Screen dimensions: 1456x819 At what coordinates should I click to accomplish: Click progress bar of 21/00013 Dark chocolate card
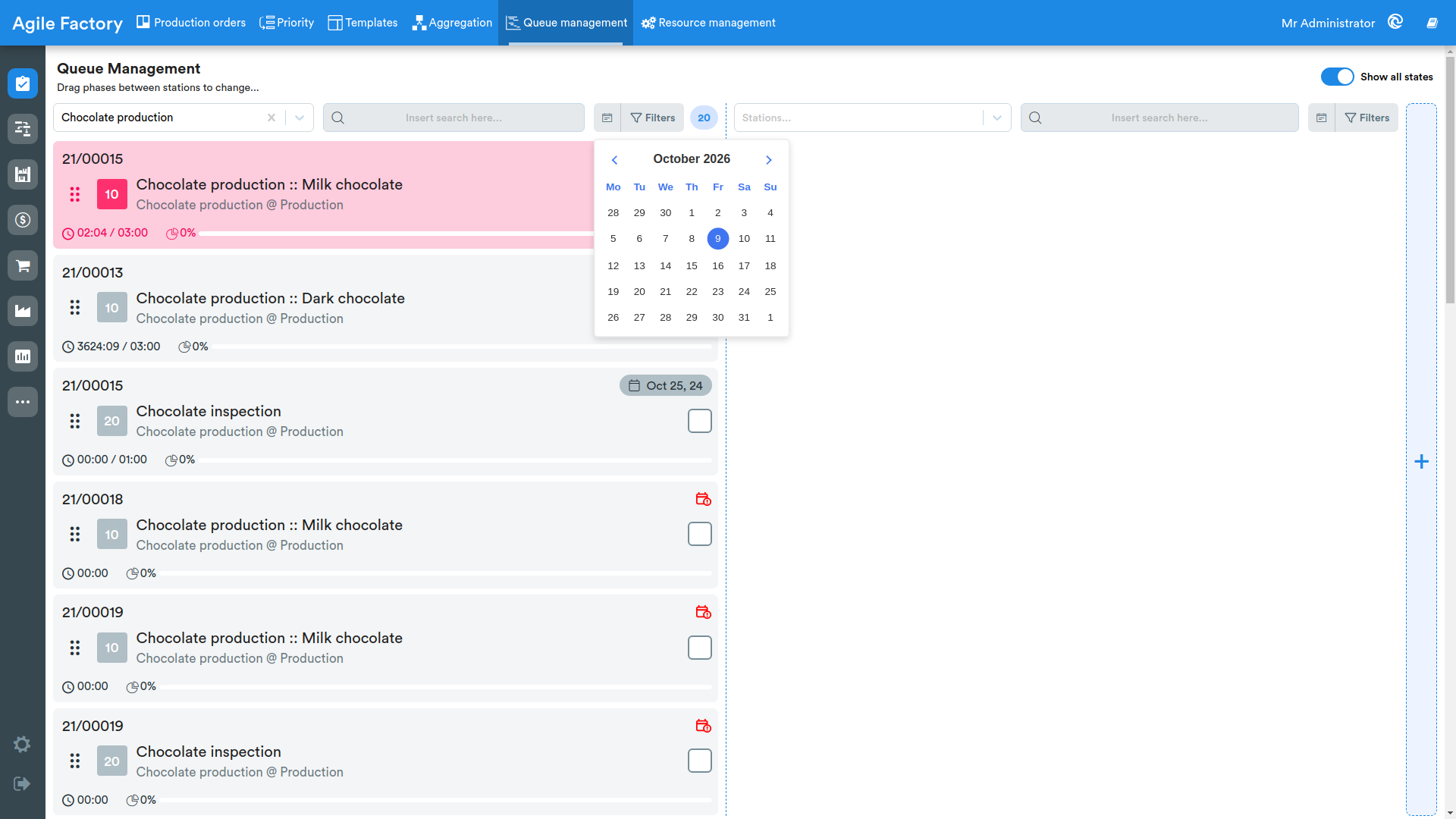click(462, 347)
